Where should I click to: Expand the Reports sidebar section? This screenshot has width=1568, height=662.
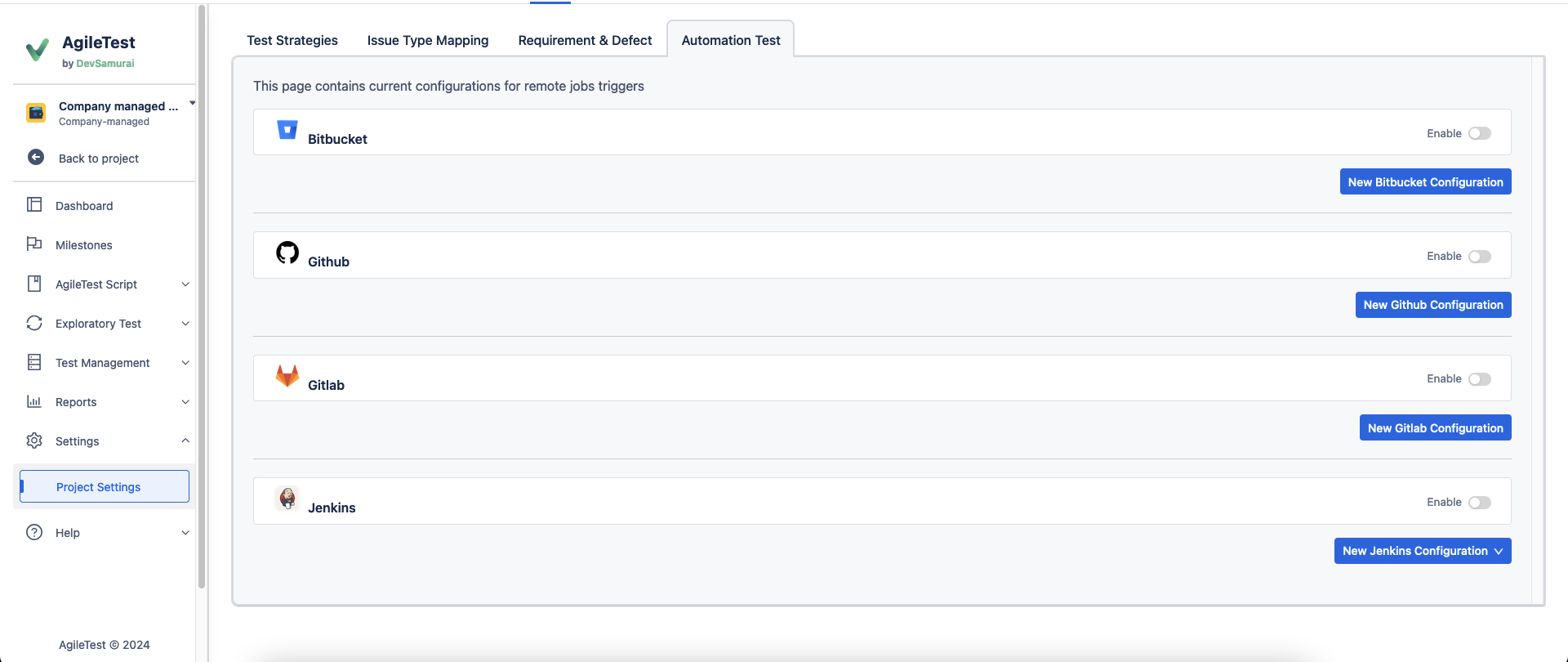pos(185,402)
